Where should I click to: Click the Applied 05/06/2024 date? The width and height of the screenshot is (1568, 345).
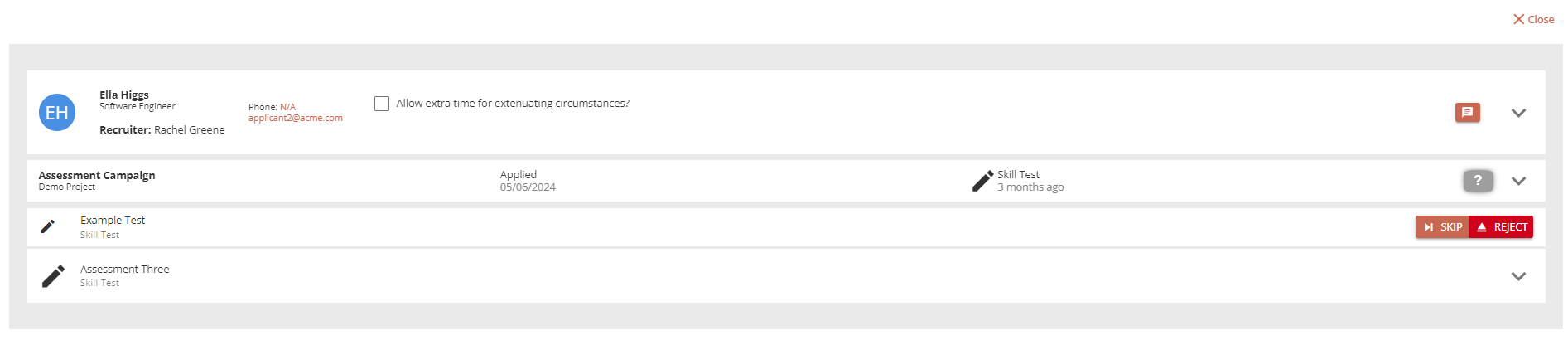coord(528,187)
